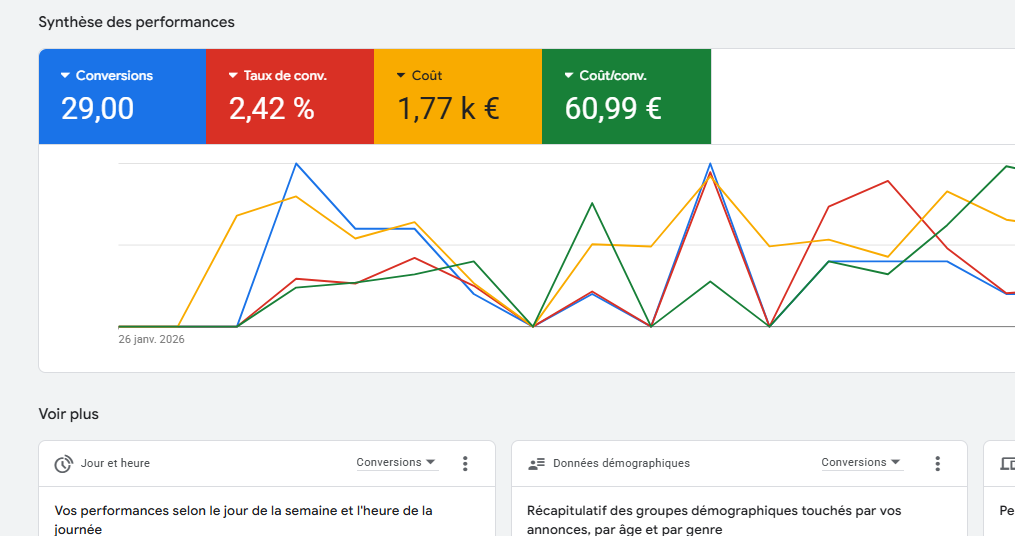
Task: Open the Coût metric dropdown arrow
Action: click(x=401, y=76)
